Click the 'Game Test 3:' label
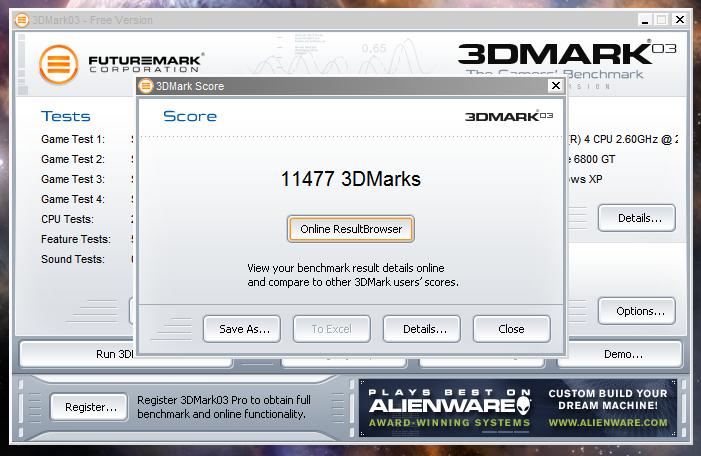 (x=73, y=179)
